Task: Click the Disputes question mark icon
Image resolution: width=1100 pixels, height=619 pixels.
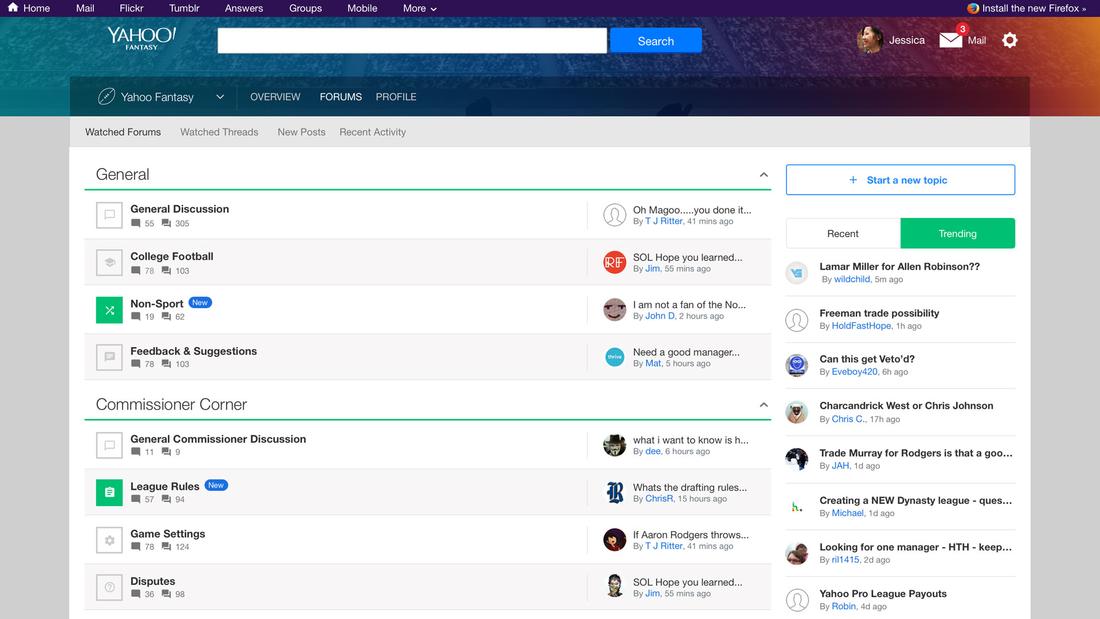Action: pyautogui.click(x=109, y=587)
